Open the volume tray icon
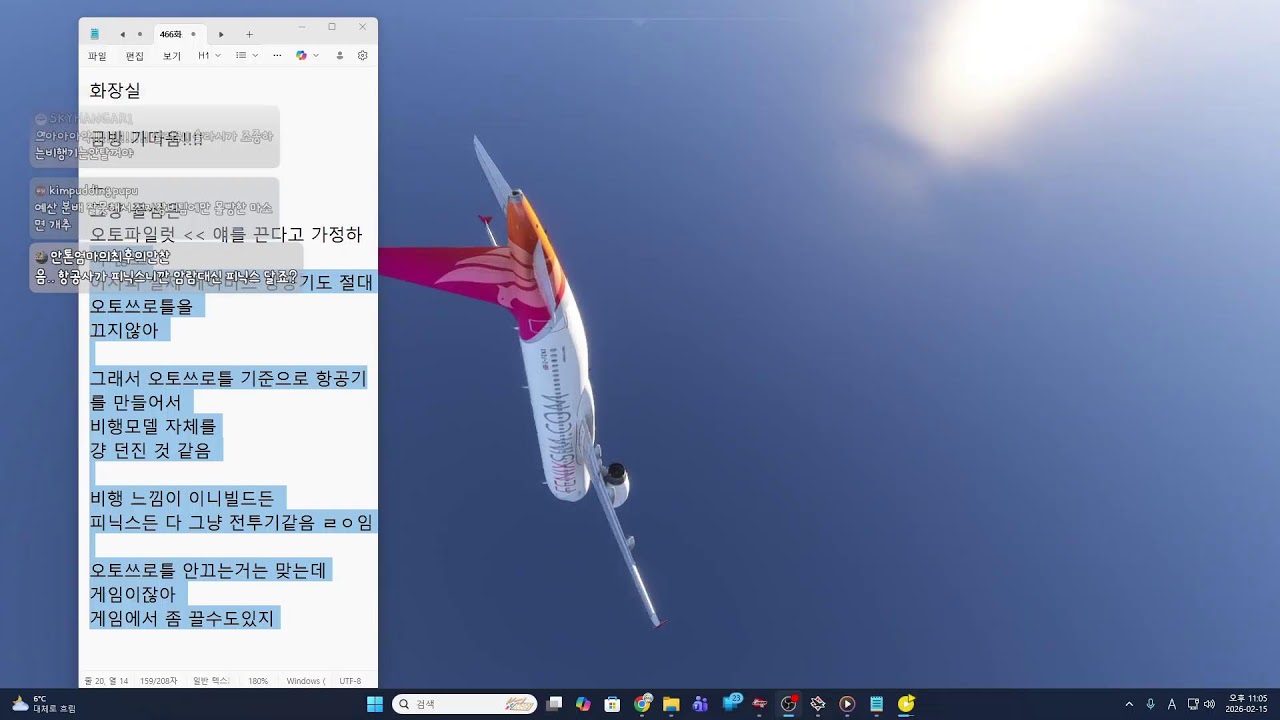Image resolution: width=1280 pixels, height=720 pixels. 1209,704
